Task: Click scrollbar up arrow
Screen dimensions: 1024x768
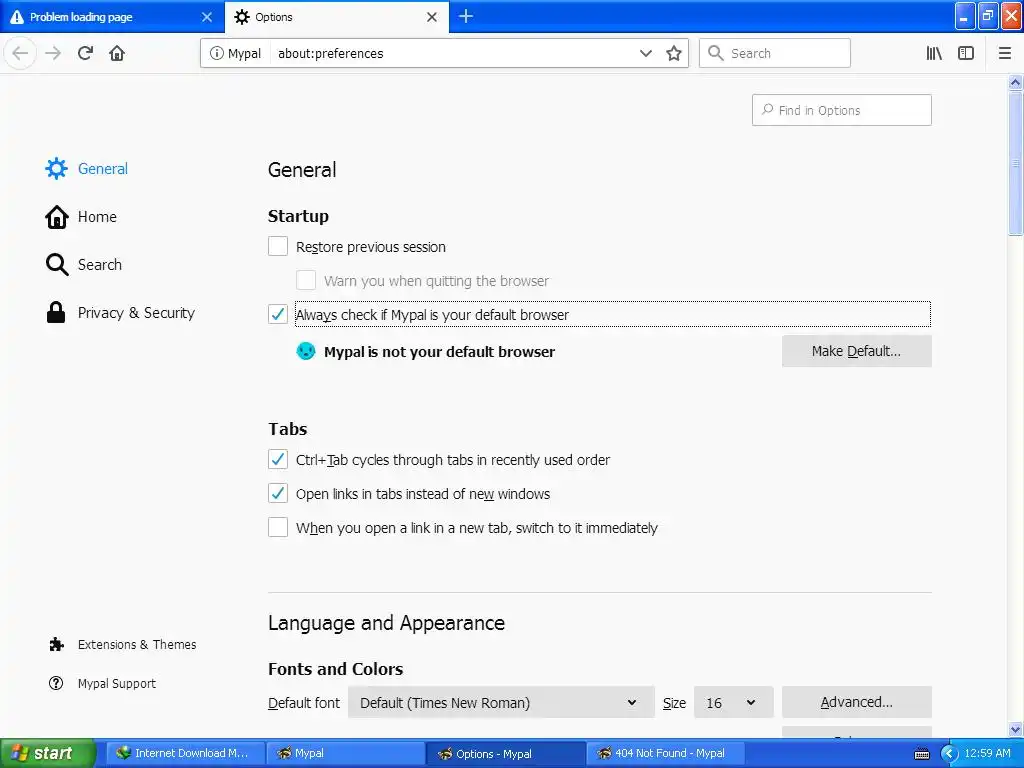Action: pyautogui.click(x=1015, y=82)
